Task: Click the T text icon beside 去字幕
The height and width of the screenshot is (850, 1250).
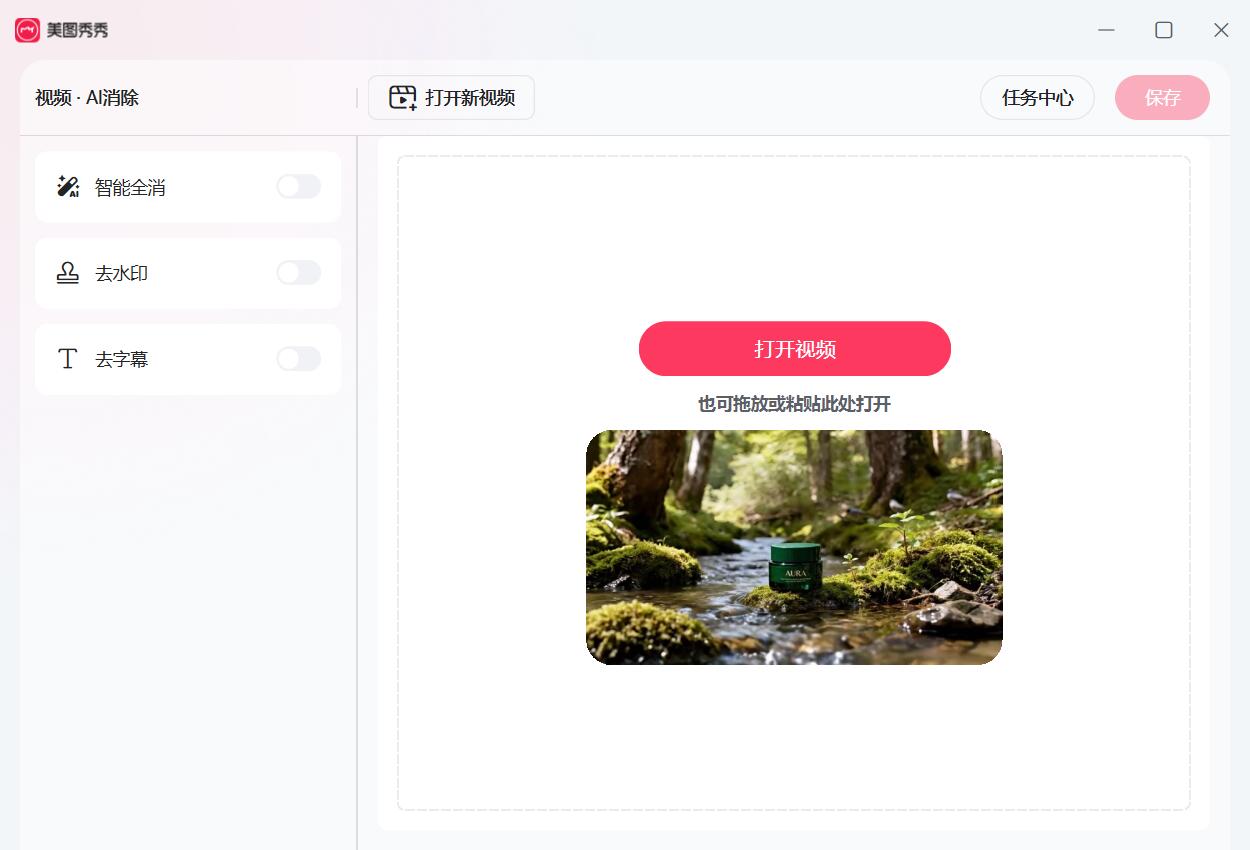Action: pos(68,359)
